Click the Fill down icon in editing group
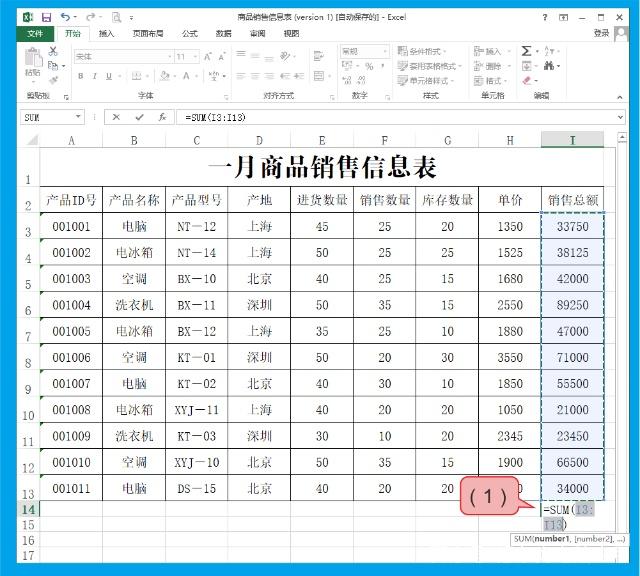This screenshot has width=640, height=576. pos(527,66)
